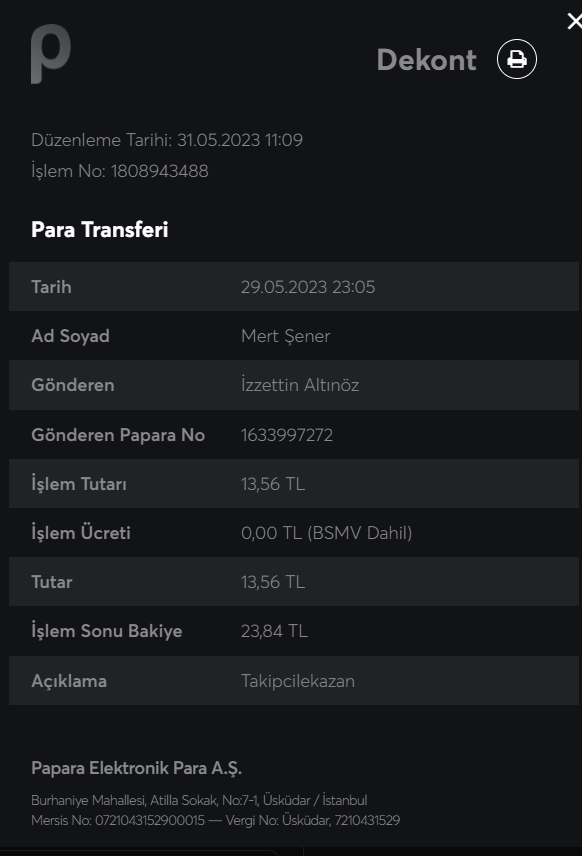Click Papara Elektronik Para A.Ş. footer title
The image size is (582, 856).
136,768
